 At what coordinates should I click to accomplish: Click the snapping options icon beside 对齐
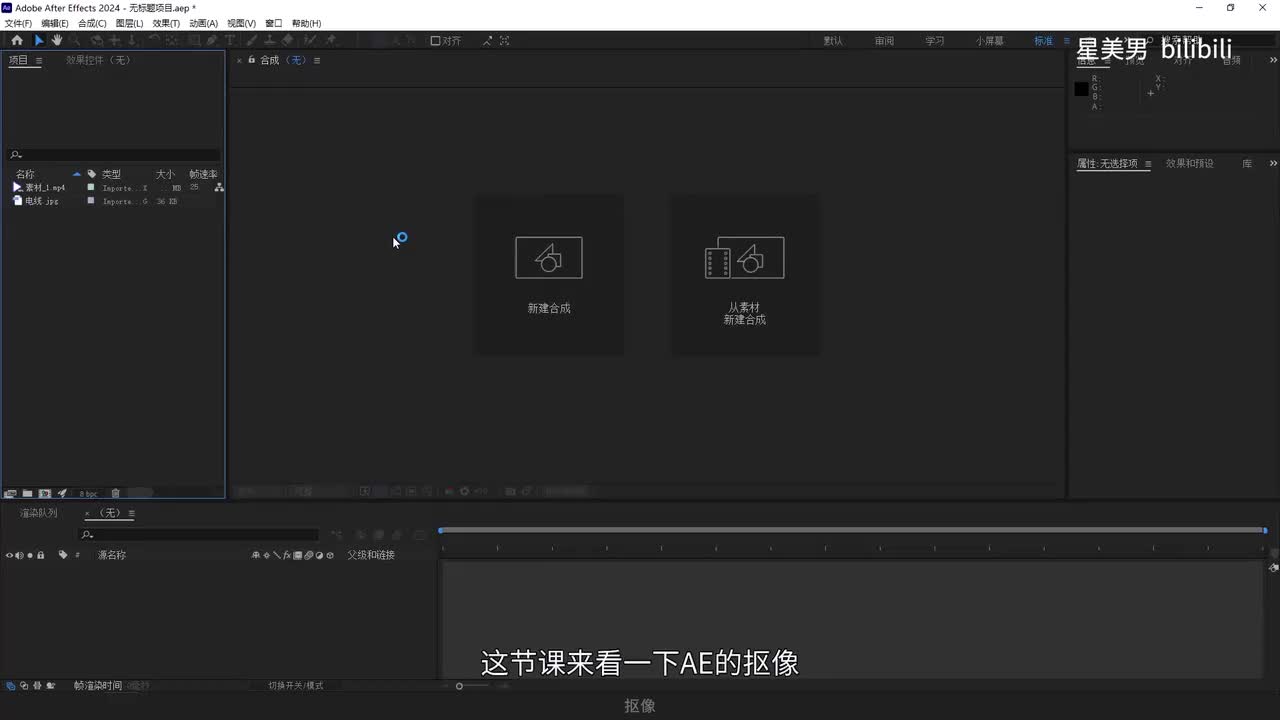click(x=487, y=41)
